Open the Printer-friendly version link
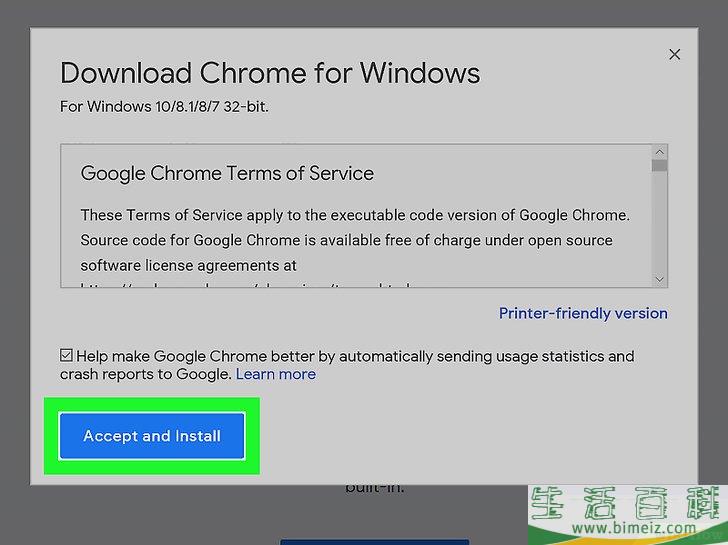 583,313
